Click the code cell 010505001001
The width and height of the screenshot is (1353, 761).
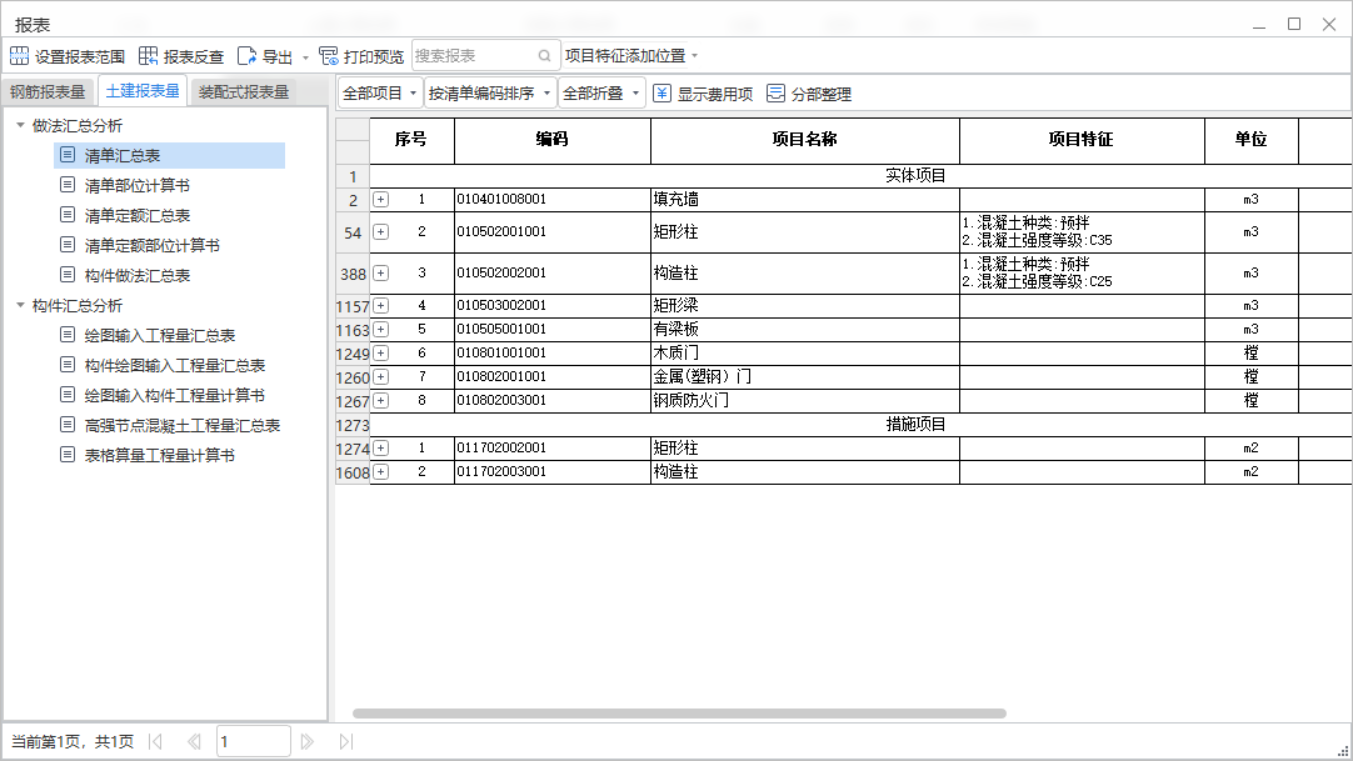(552, 329)
